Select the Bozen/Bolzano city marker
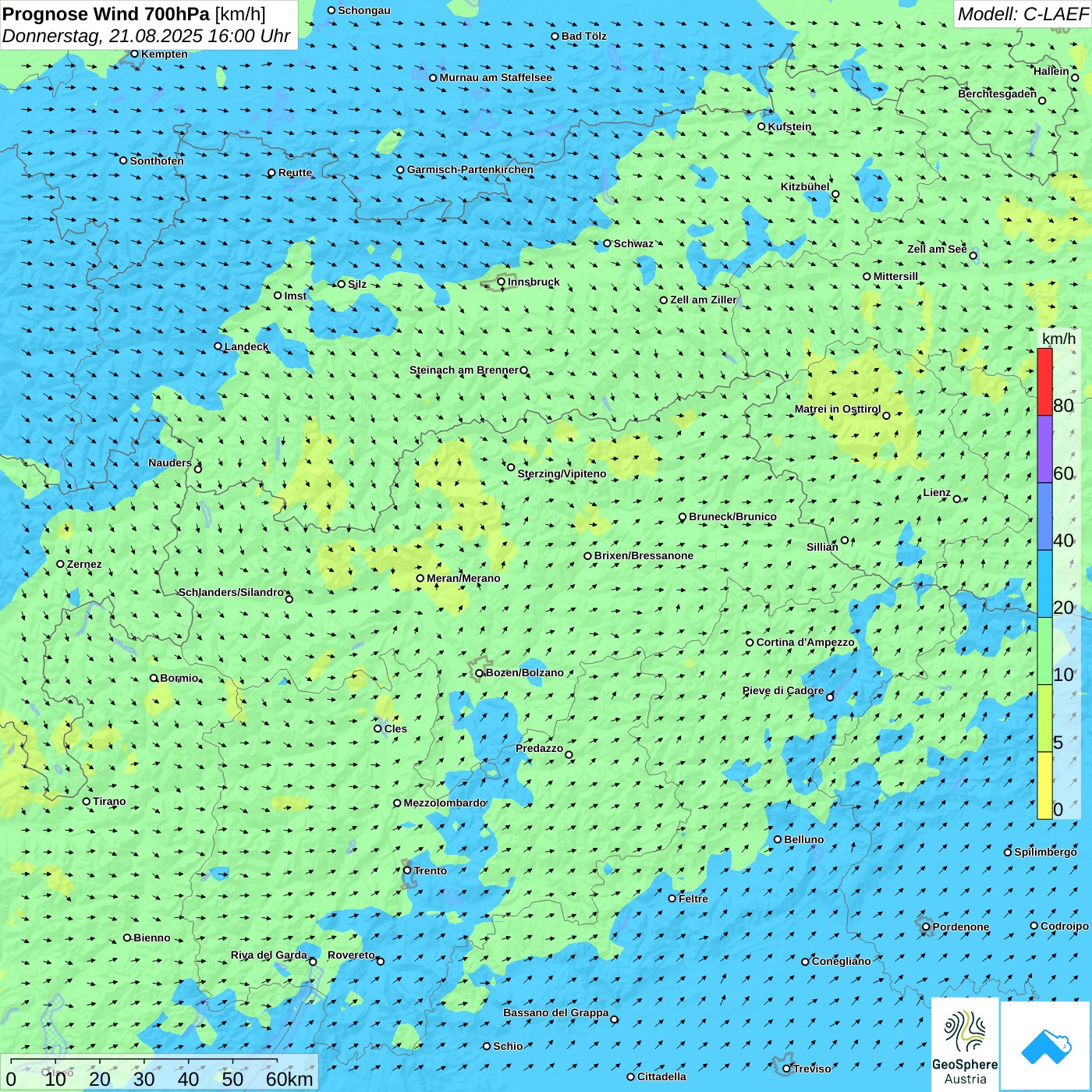This screenshot has height=1092, width=1092. point(479,673)
